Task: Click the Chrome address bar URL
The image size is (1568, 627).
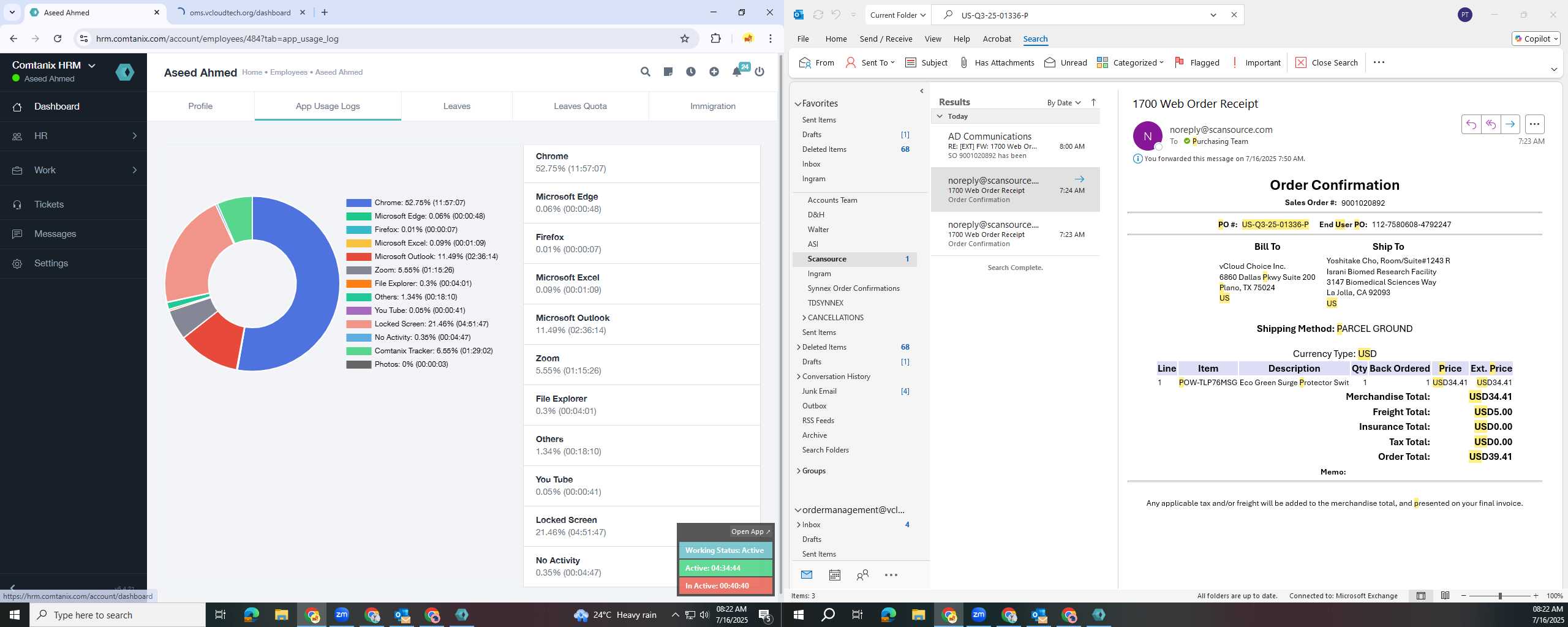Action: (217, 39)
